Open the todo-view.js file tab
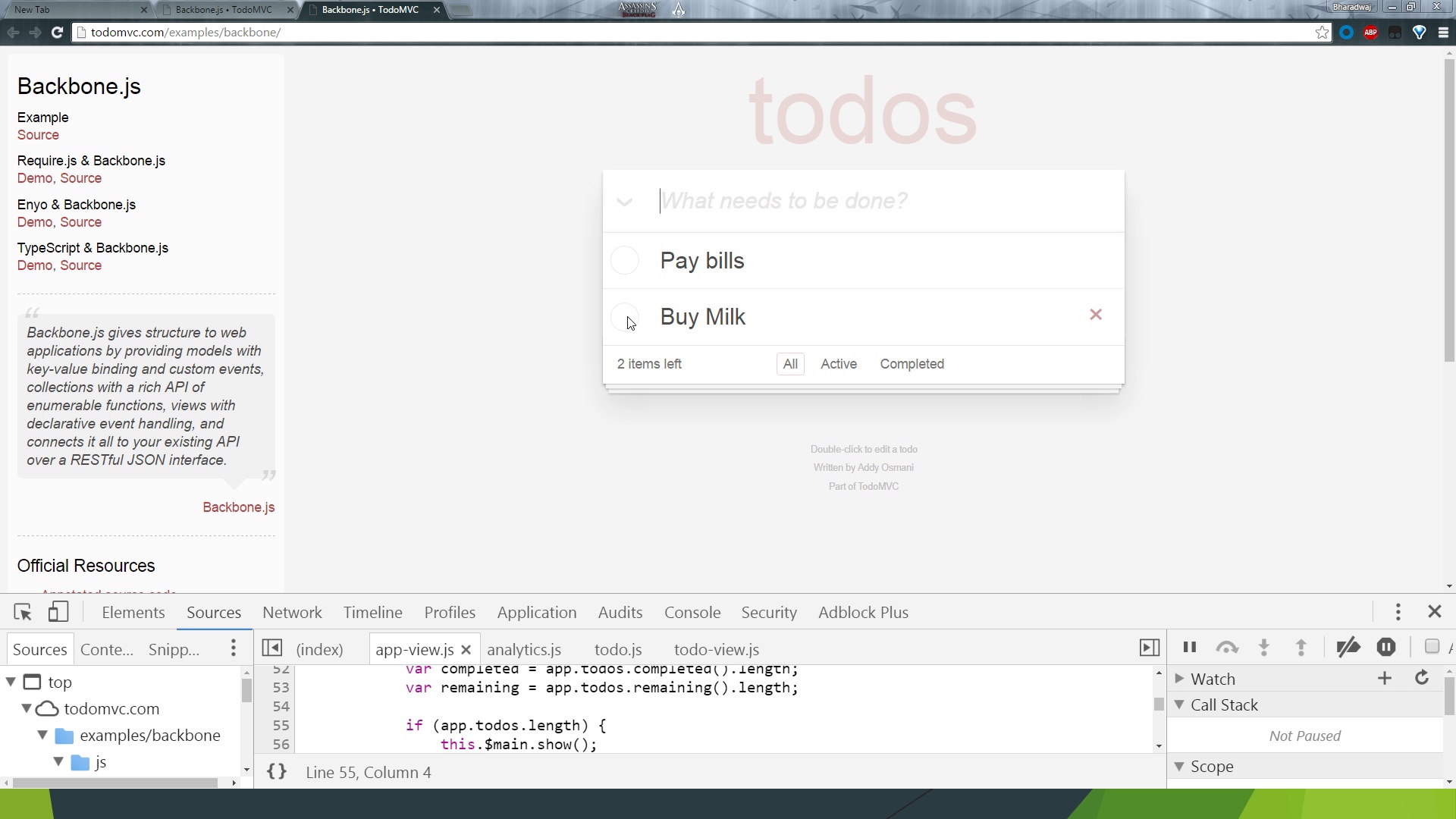Viewport: 1456px width, 819px height. tap(717, 650)
